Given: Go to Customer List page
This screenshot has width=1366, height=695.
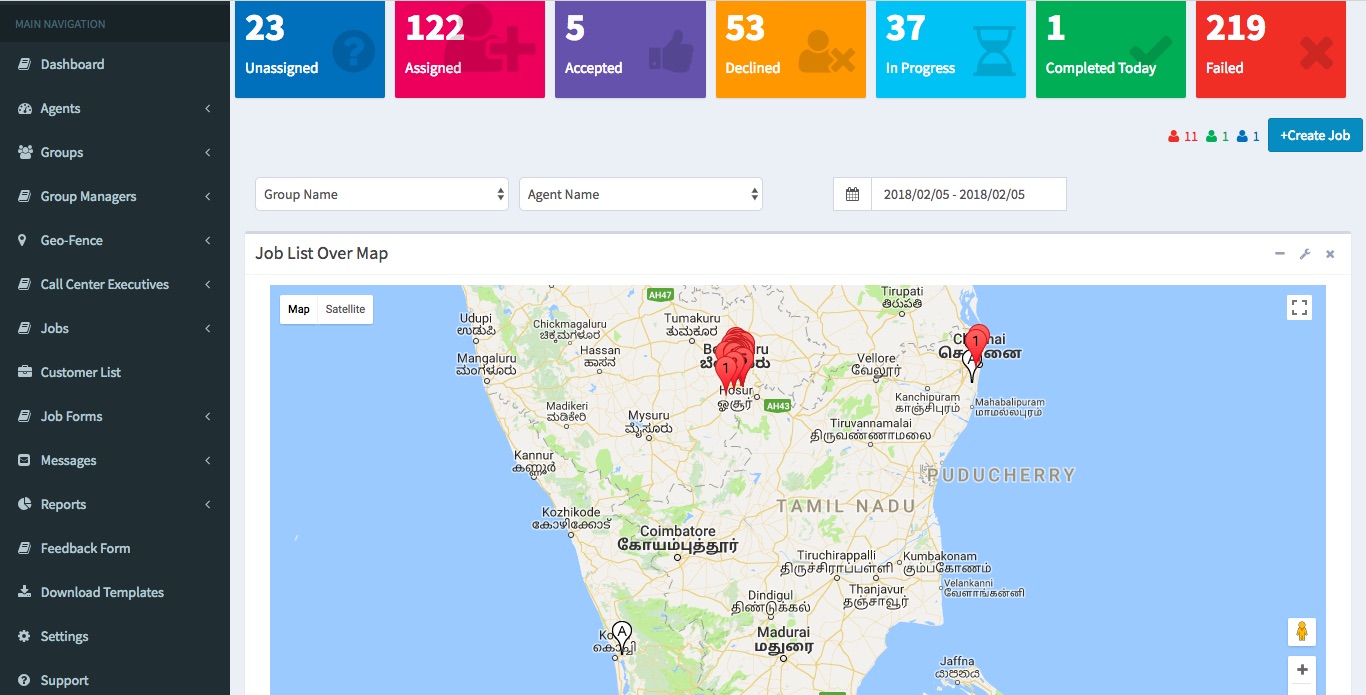Looking at the screenshot, I should pos(115,372).
